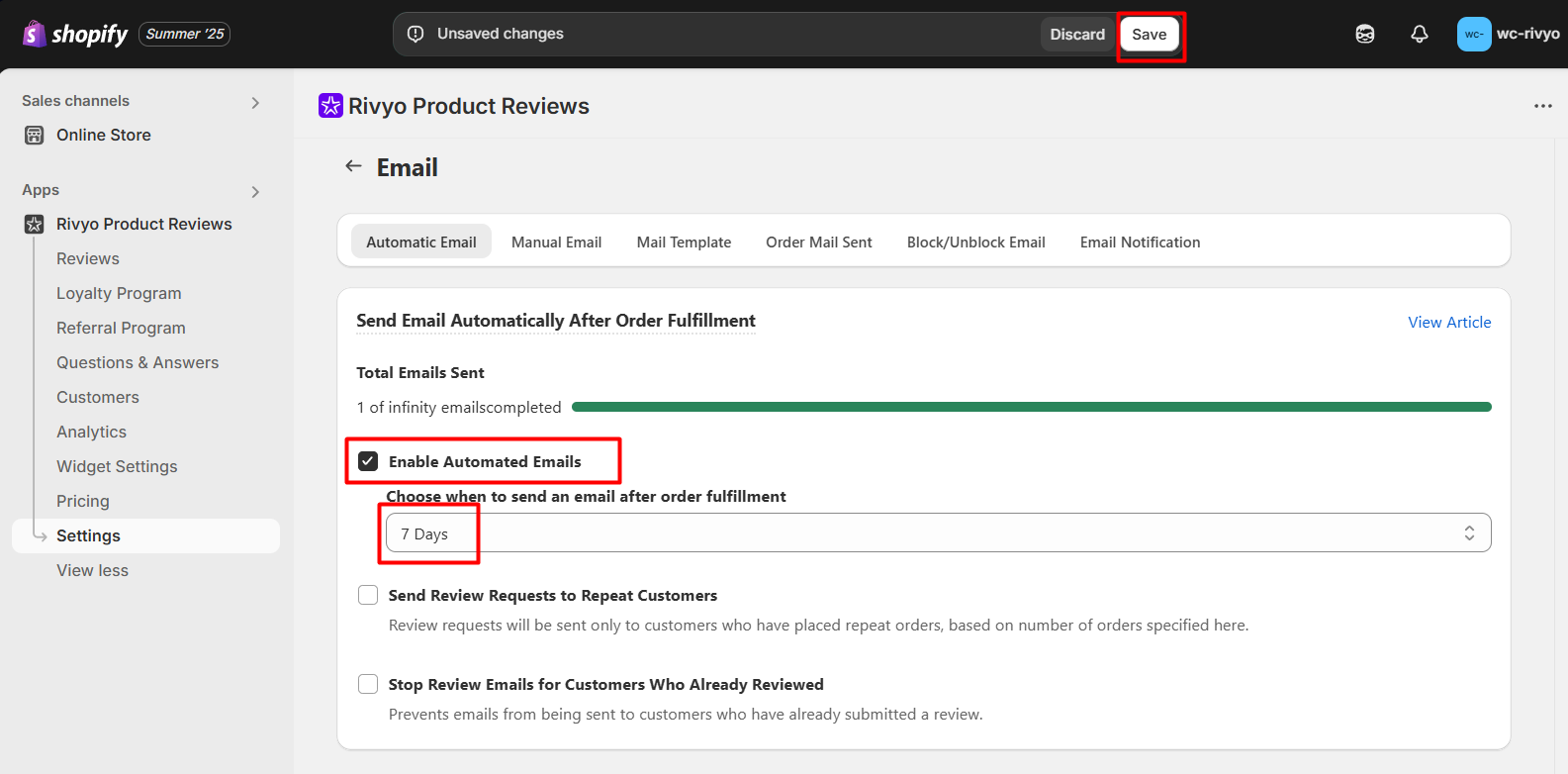Viewport: 1568px width, 774px height.
Task: Open Widget Settings
Action: click(117, 467)
